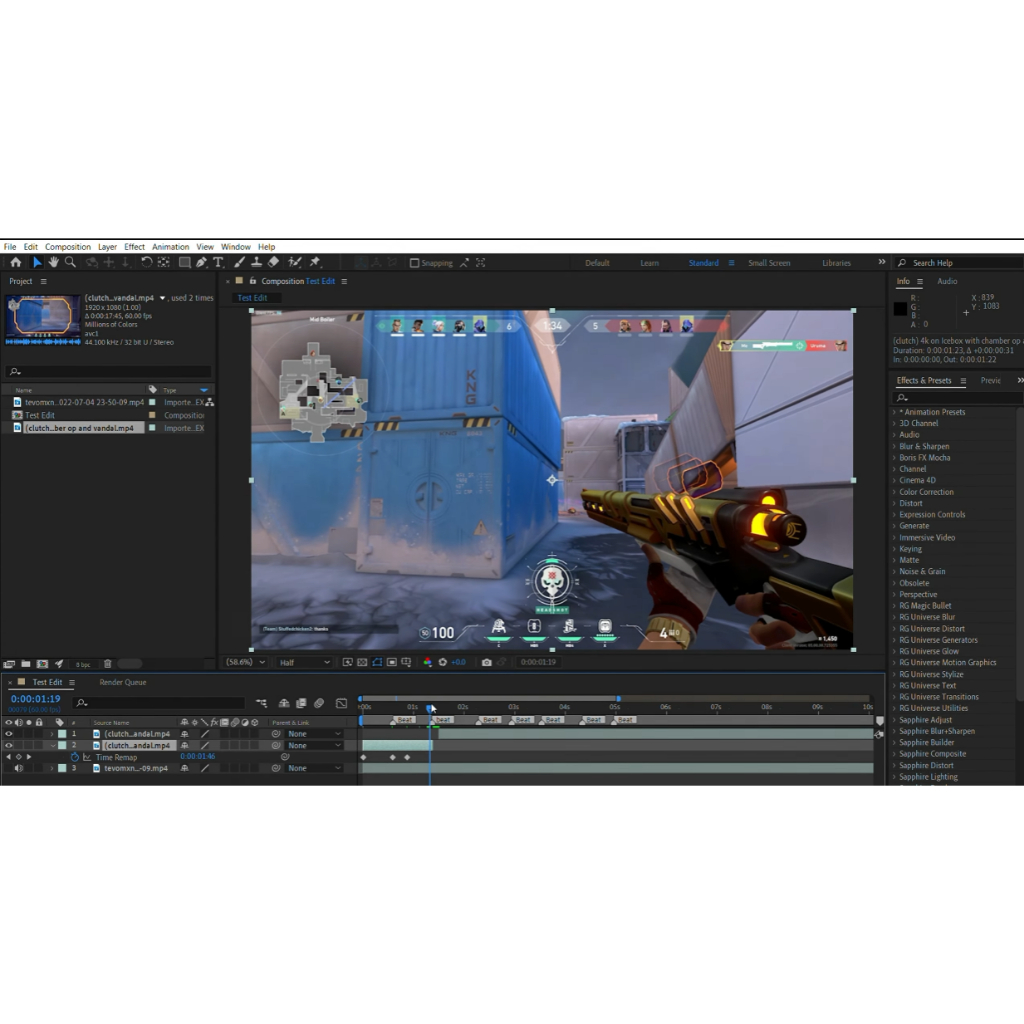
Task: Open parent dropdown for layer 1
Action: pos(313,734)
